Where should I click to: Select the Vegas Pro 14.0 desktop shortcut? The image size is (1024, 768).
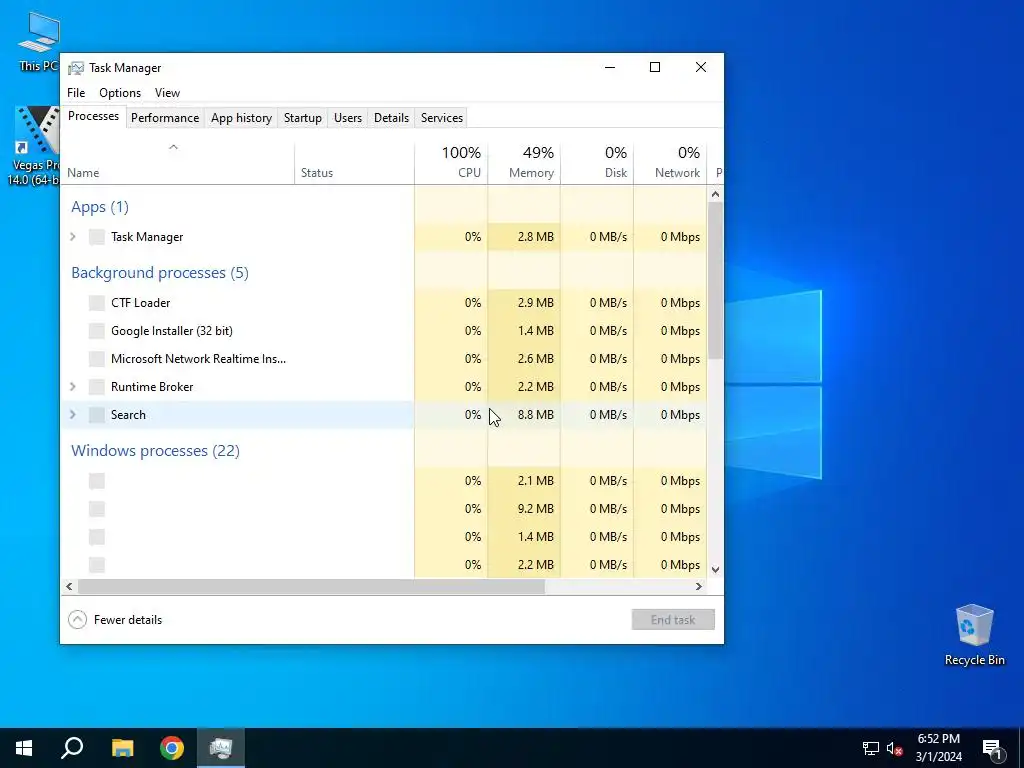33,146
